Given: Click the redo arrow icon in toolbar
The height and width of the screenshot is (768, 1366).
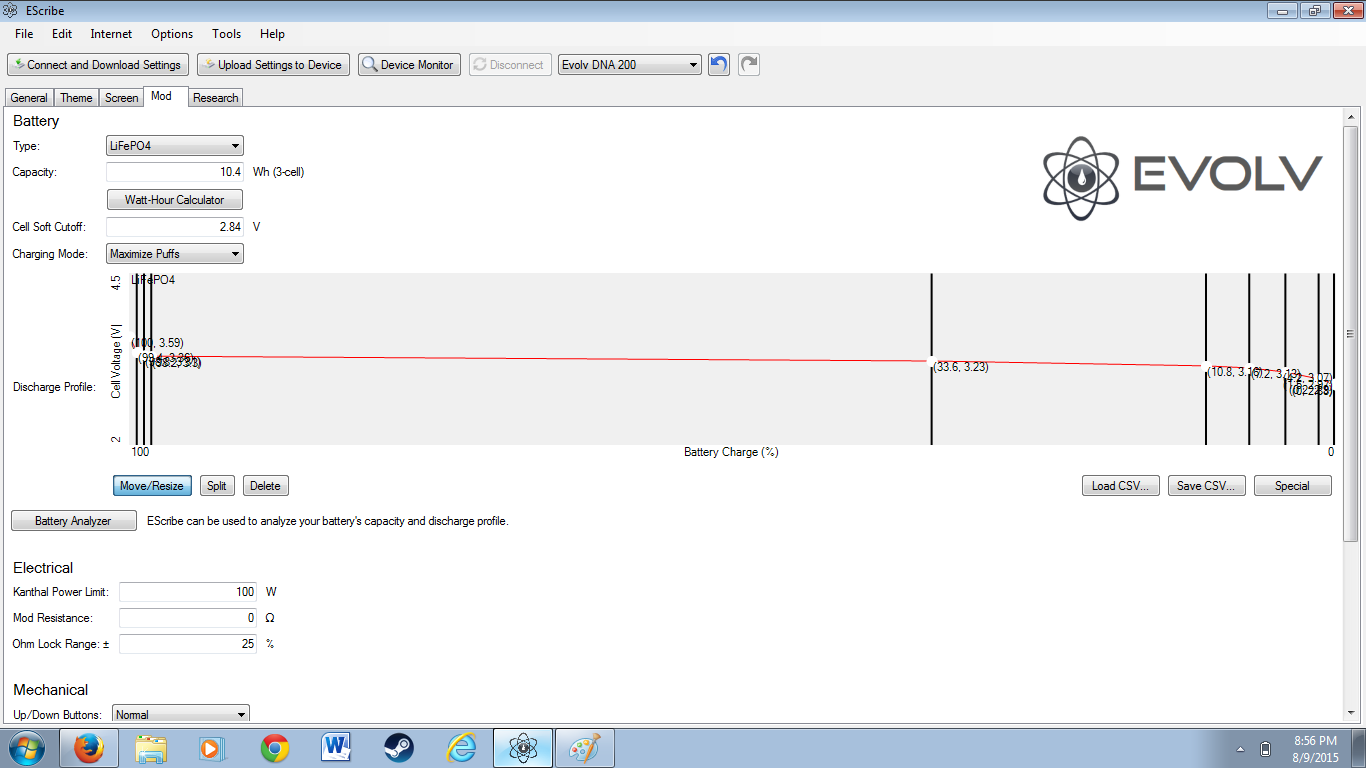Looking at the screenshot, I should pos(749,65).
